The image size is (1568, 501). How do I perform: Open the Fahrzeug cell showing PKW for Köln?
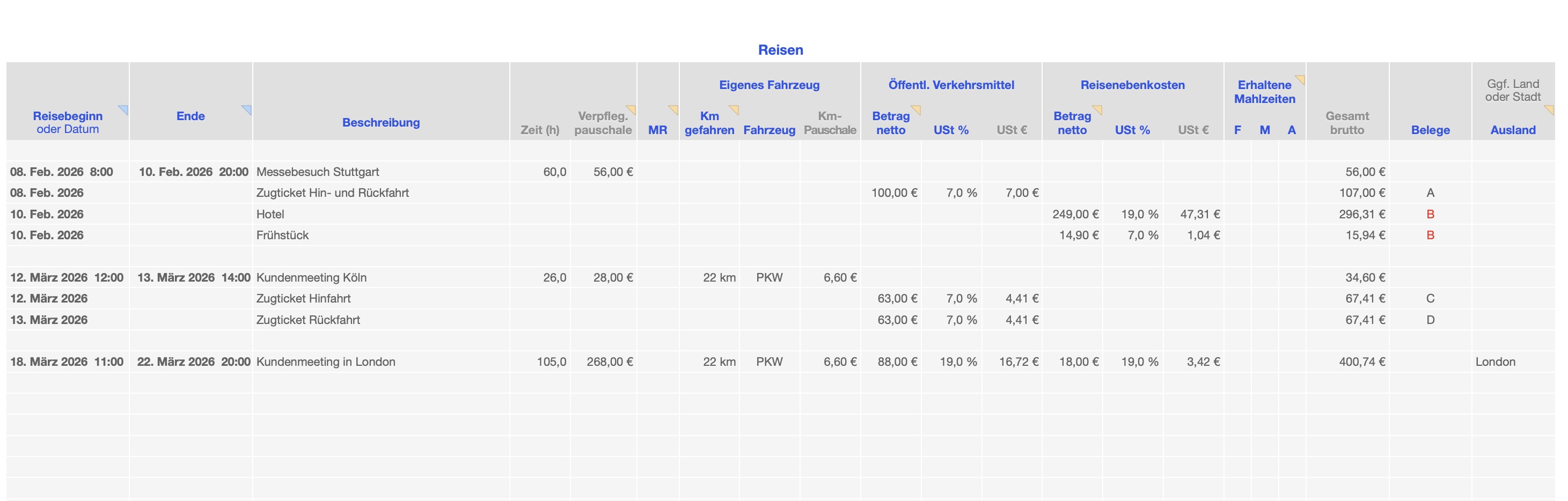click(770, 278)
